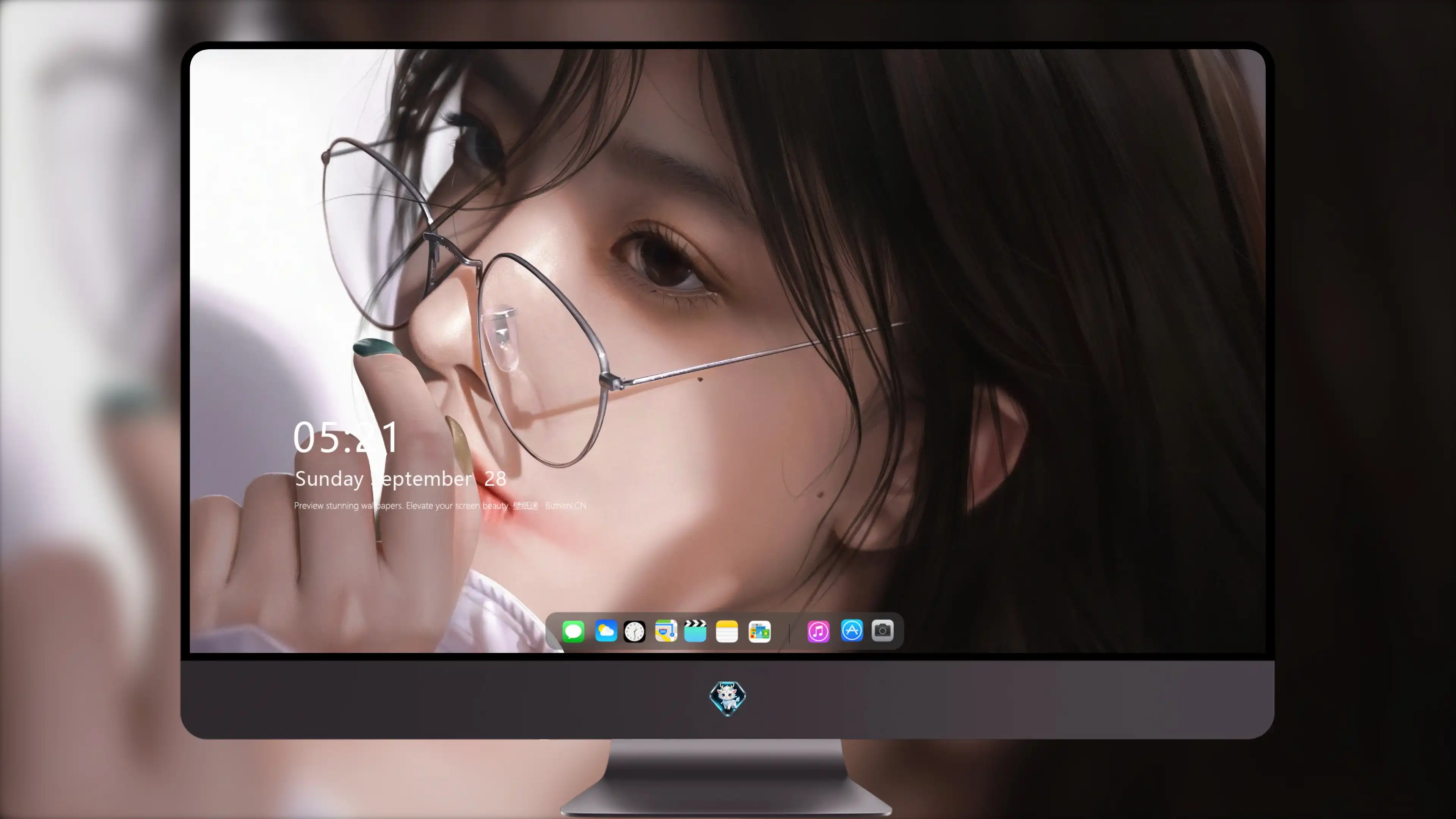Launch the Weather app from the dock
This screenshot has width=1456, height=819.
coord(606,631)
